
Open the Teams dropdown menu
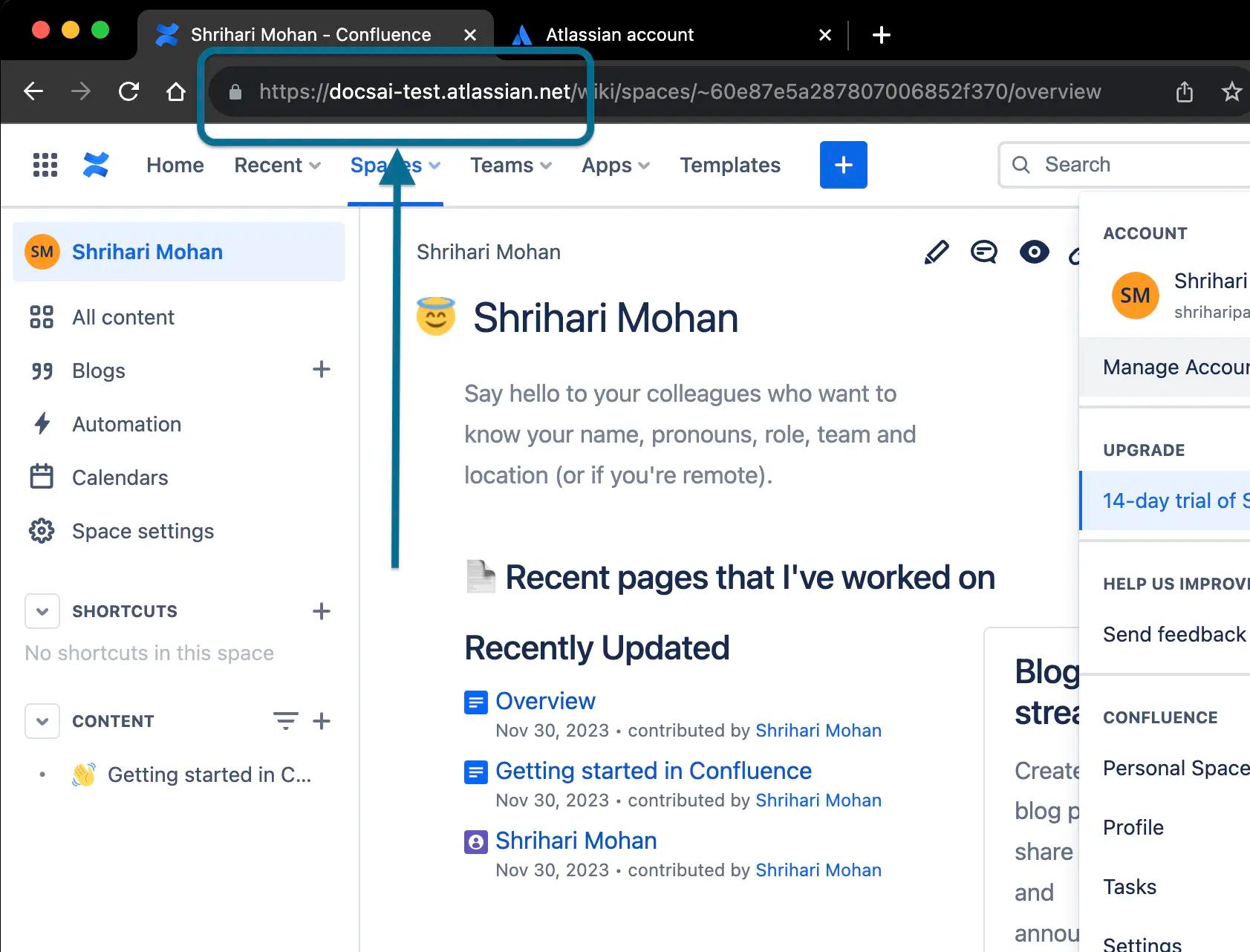[x=510, y=165]
